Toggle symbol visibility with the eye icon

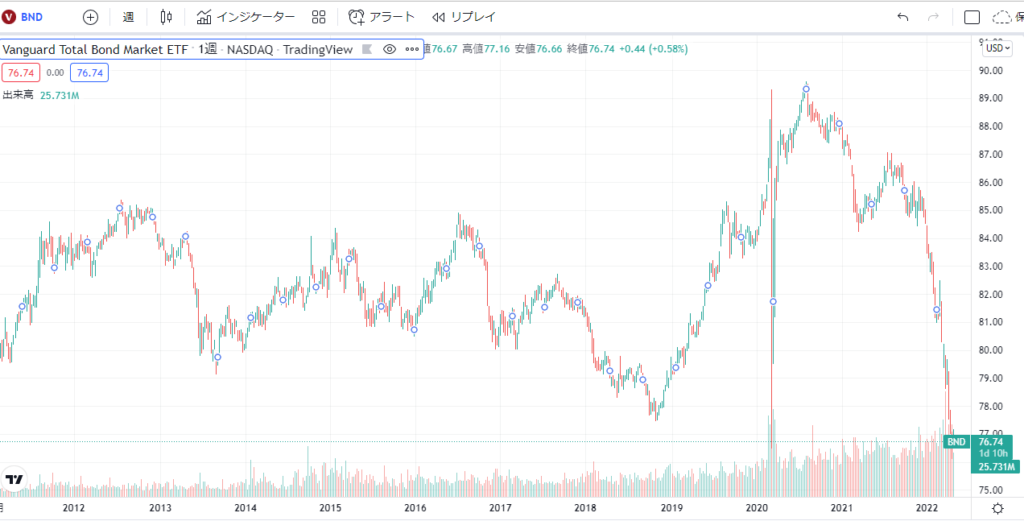pos(389,49)
